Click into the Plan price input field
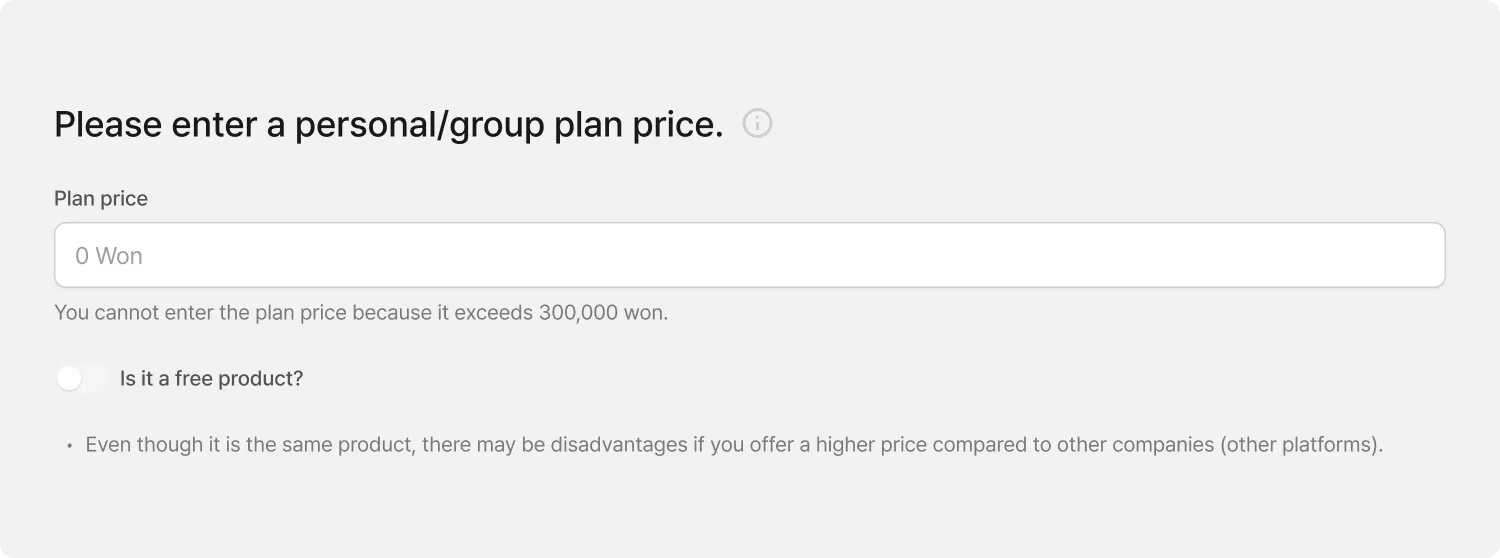This screenshot has width=1500, height=558. click(749, 255)
